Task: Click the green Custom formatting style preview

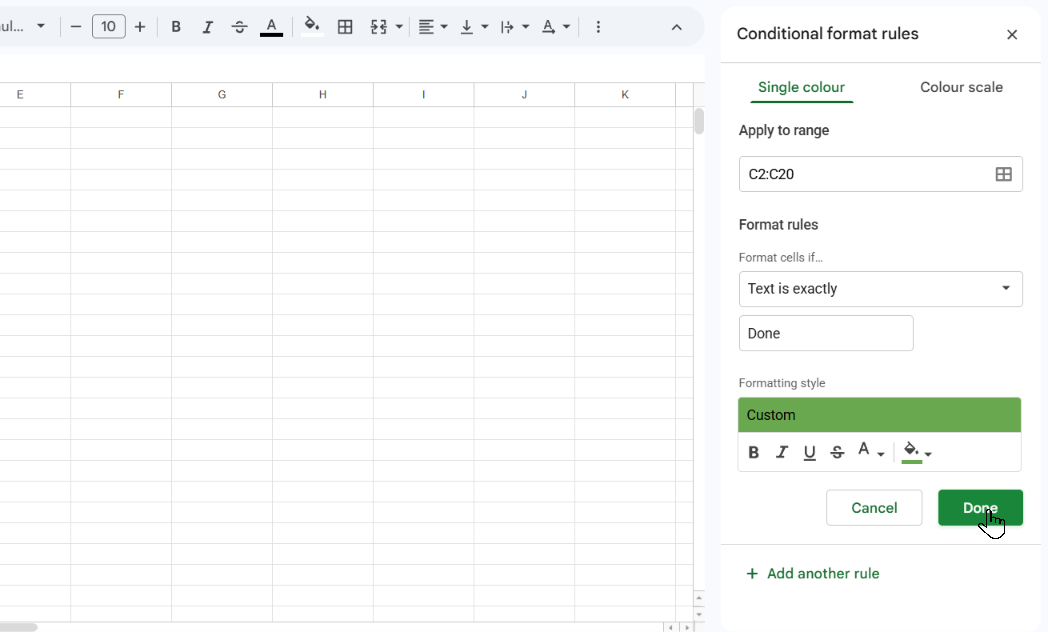Action: [x=880, y=415]
